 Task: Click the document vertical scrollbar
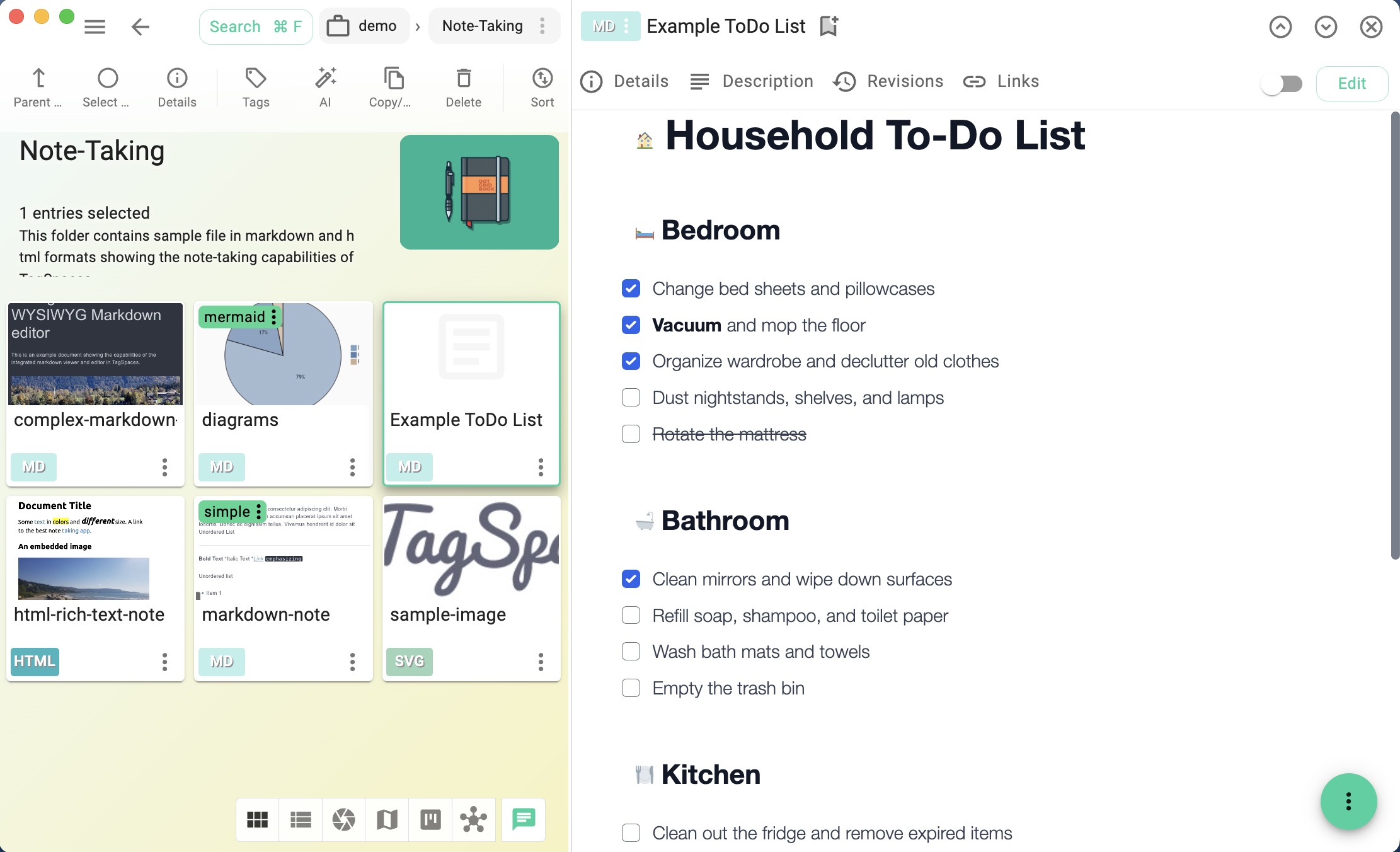1394,334
